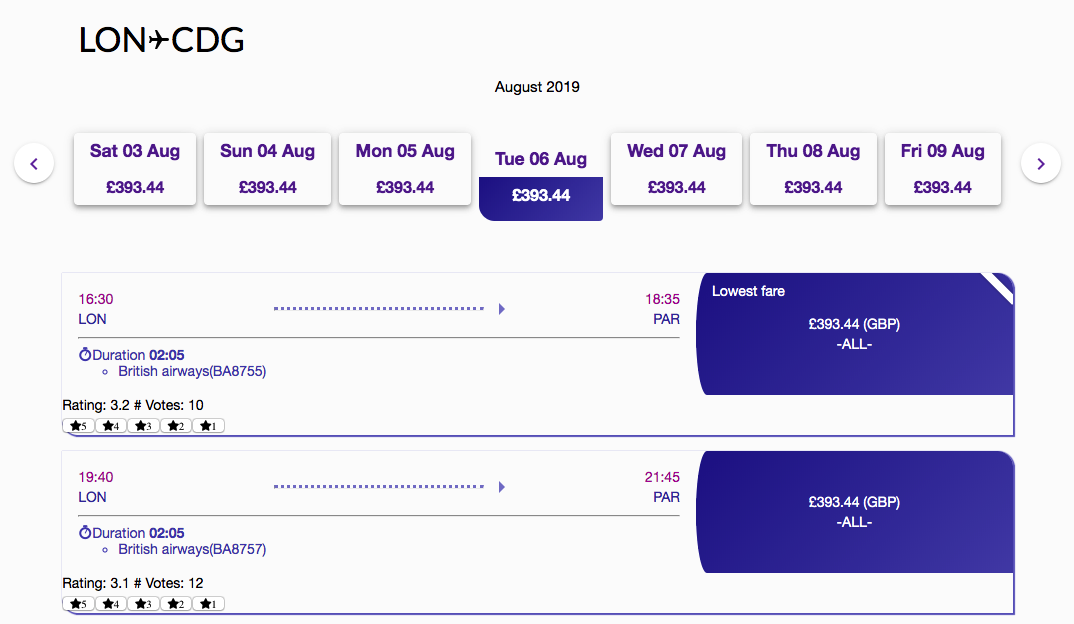The height and width of the screenshot is (624, 1074).
Task: Rate BA8757 flight four stars
Action: point(111,604)
